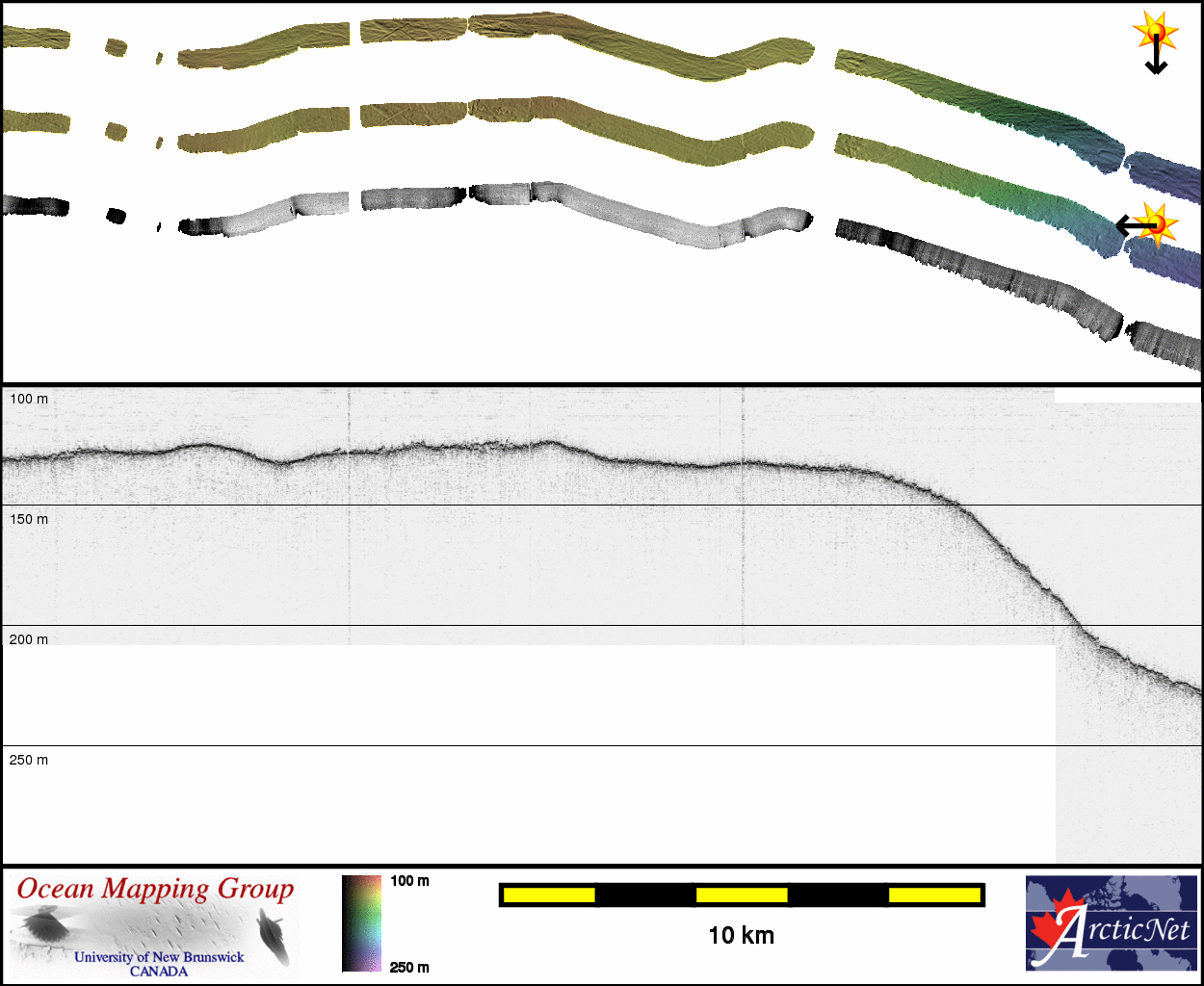Click the 250 m label beside color legend
Image resolution: width=1204 pixels, height=986 pixels.
(409, 968)
